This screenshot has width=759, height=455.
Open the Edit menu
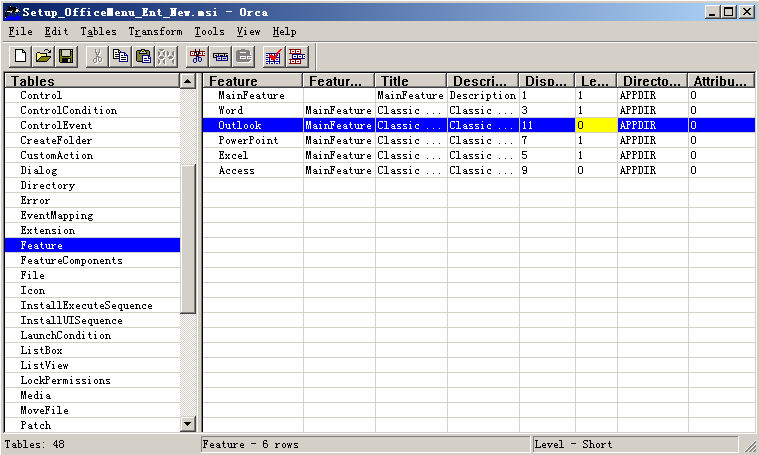pos(56,31)
